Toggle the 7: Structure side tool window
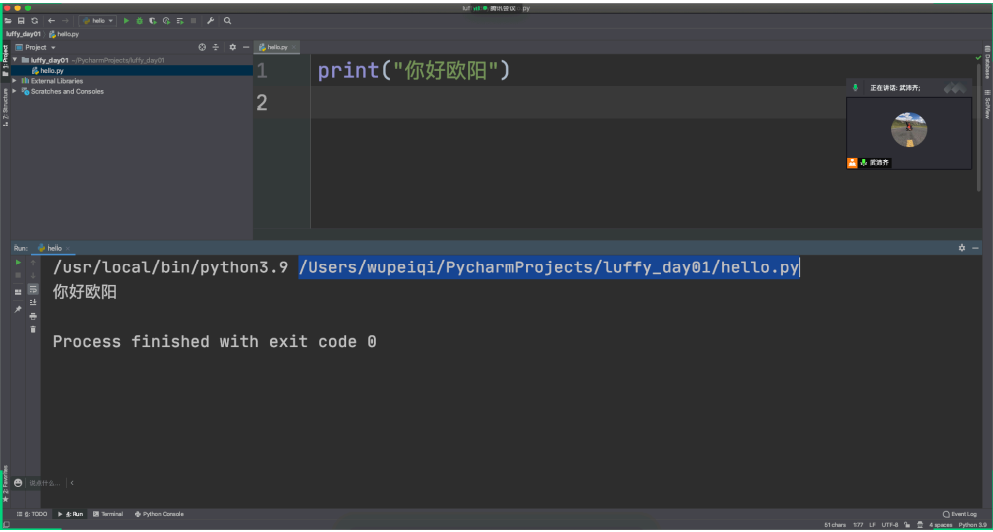Viewport: 993px width, 532px height. click(x=5, y=106)
